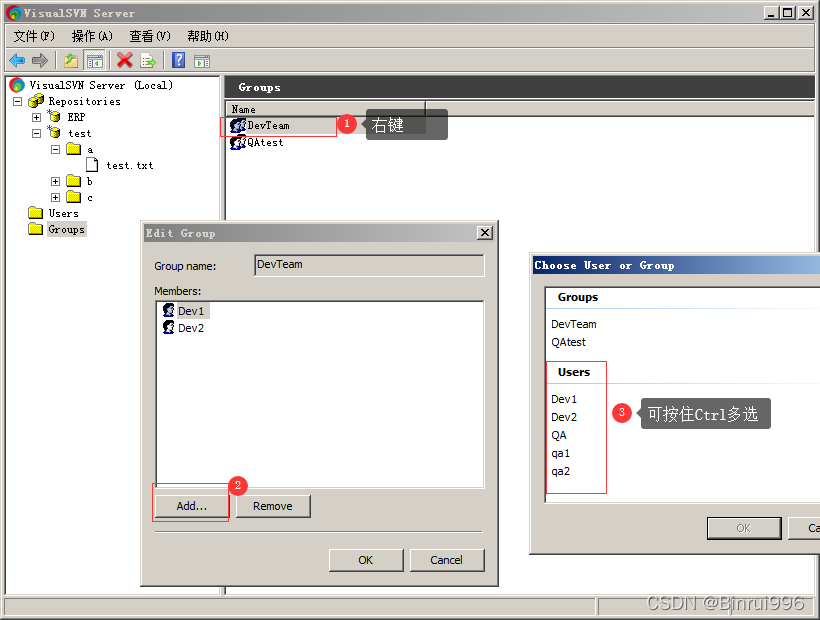Collapse the test repository node

click(x=37, y=133)
